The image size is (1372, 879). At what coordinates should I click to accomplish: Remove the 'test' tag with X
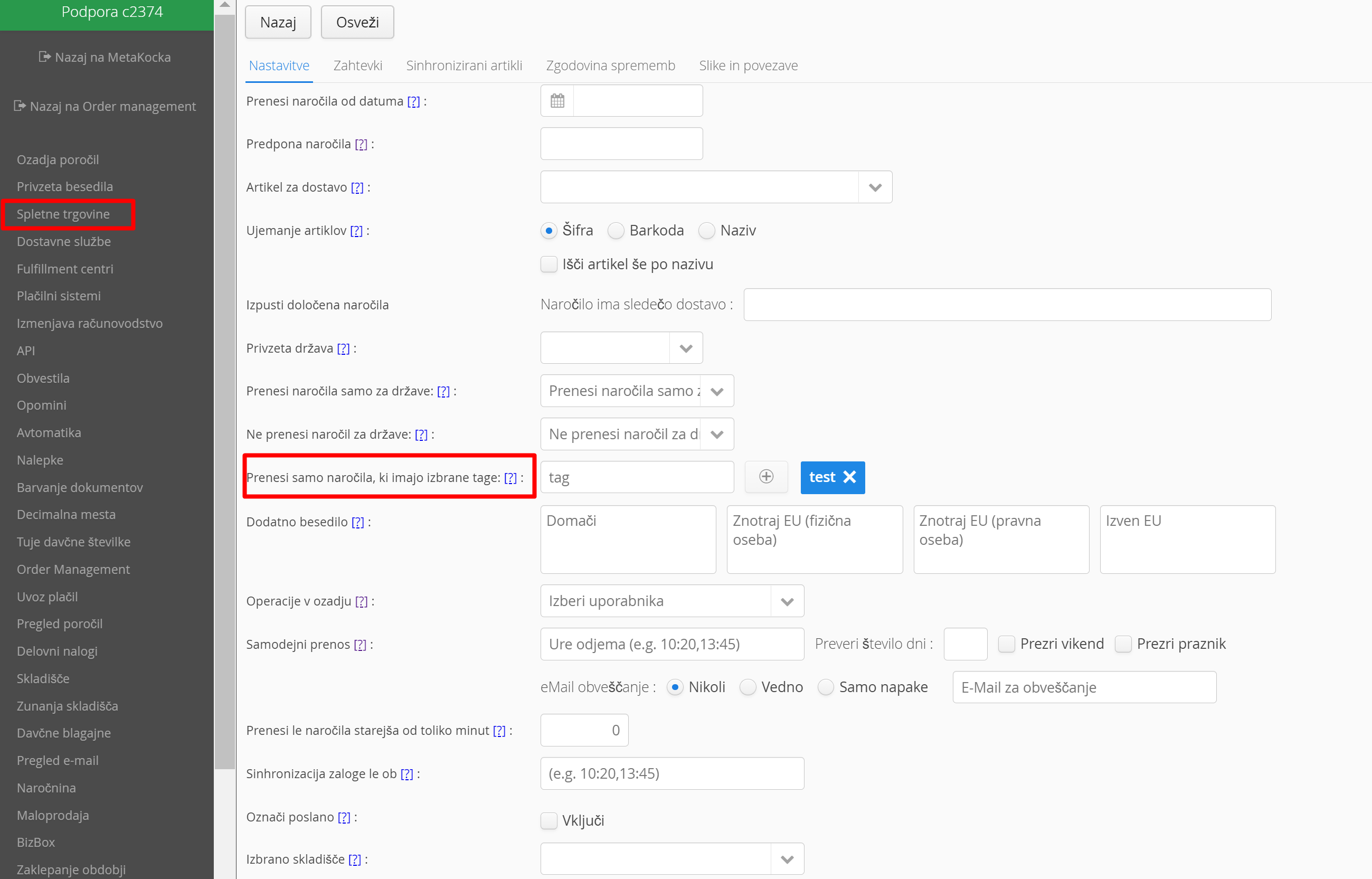coord(849,477)
